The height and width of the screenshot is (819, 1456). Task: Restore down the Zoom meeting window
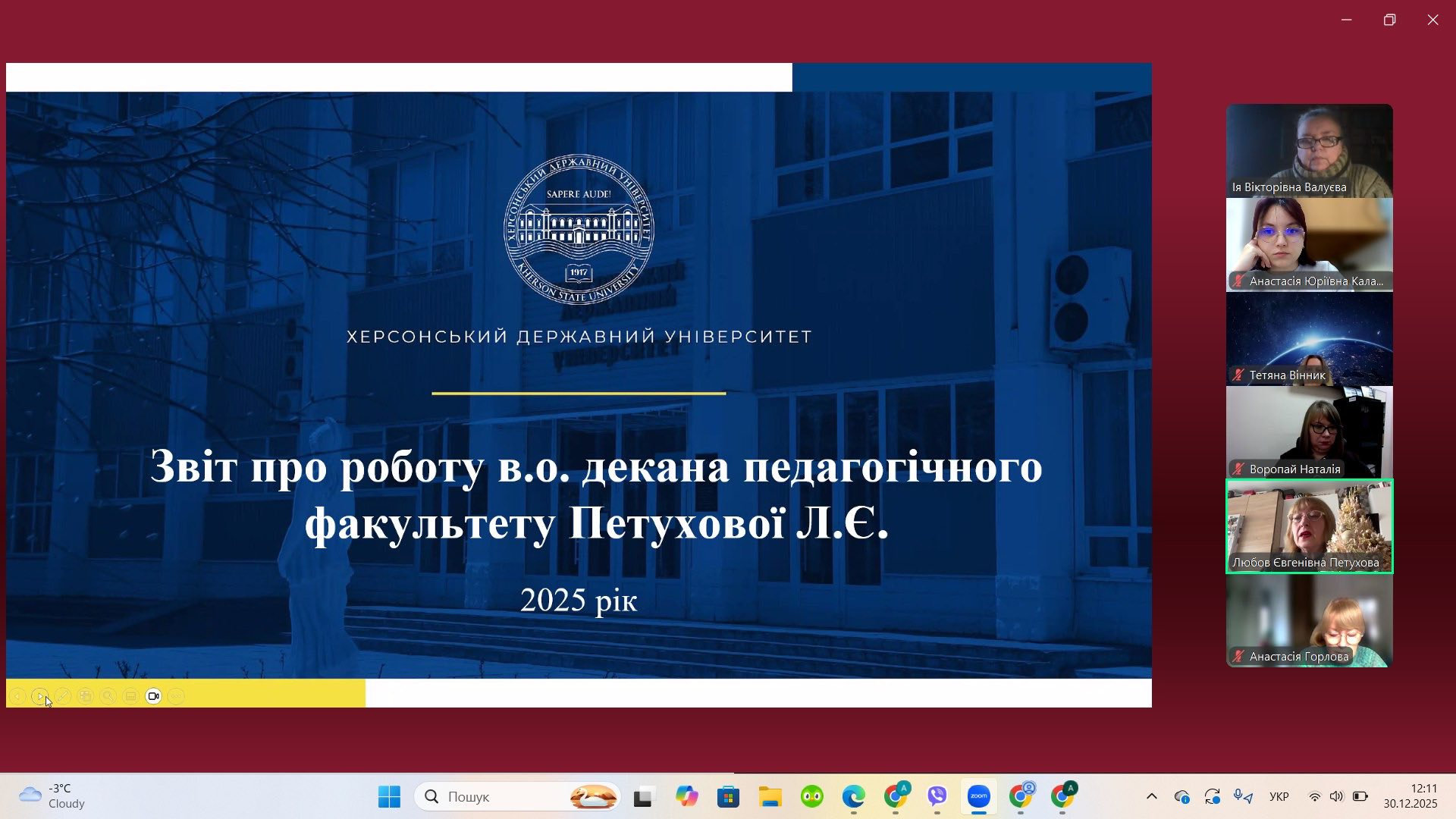1389,20
